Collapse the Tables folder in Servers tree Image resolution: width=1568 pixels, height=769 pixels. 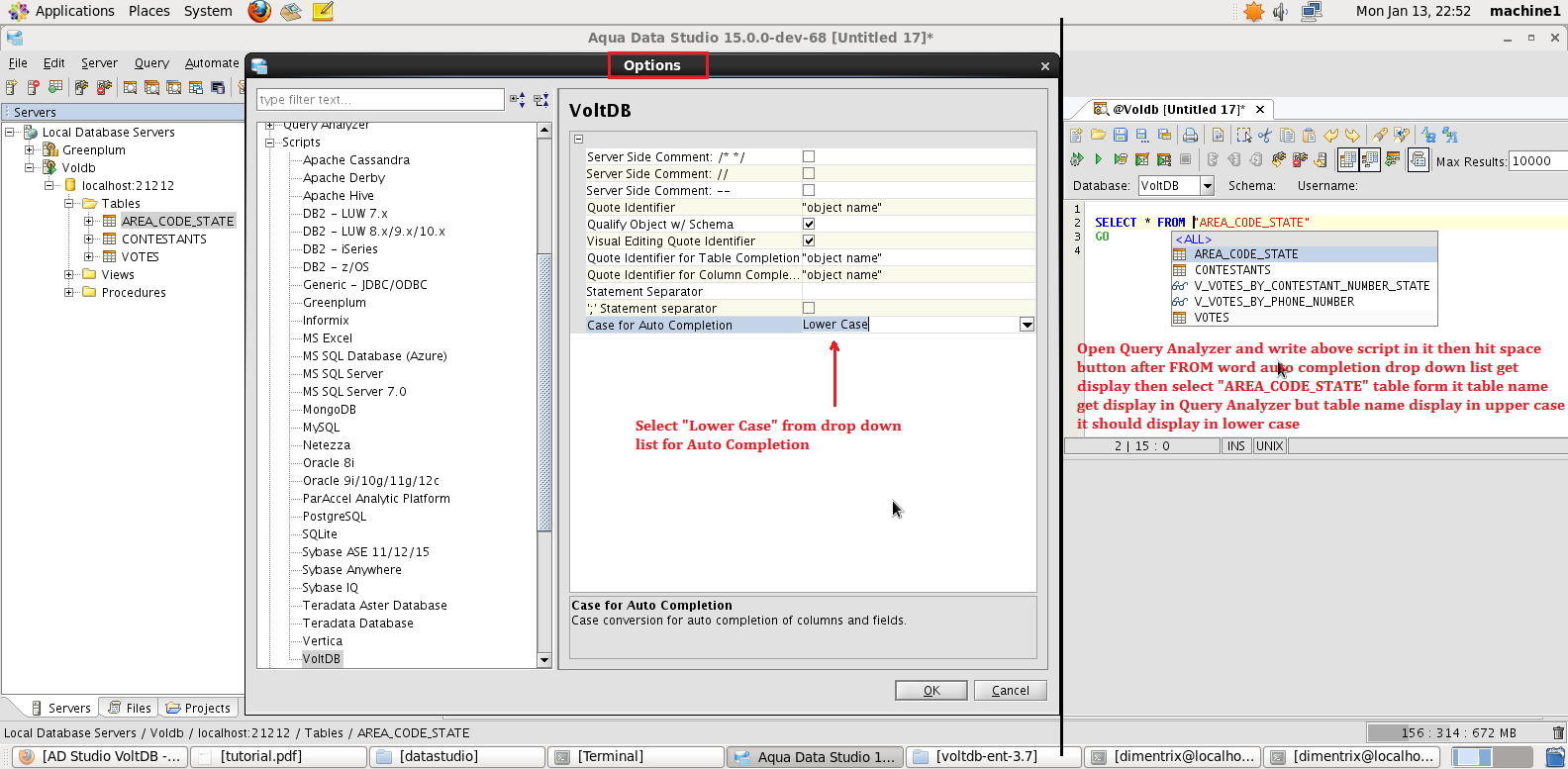tap(69, 204)
